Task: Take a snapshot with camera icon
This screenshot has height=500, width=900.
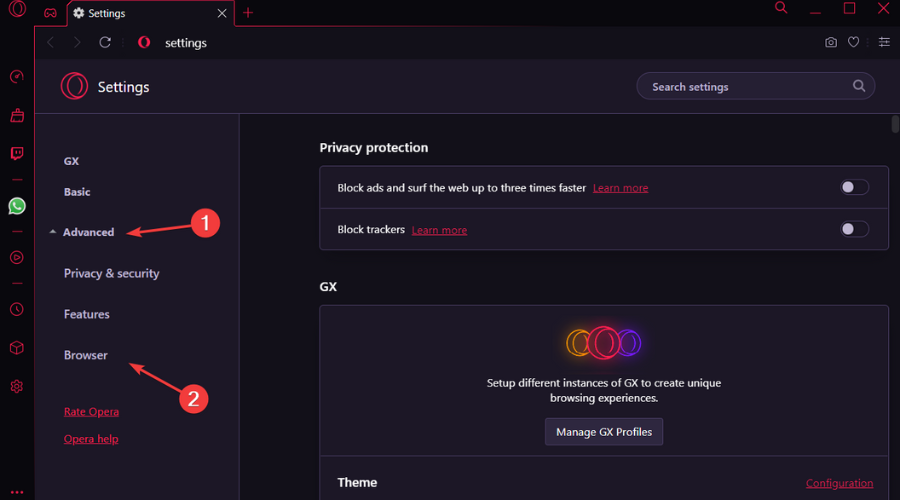Action: [x=831, y=42]
